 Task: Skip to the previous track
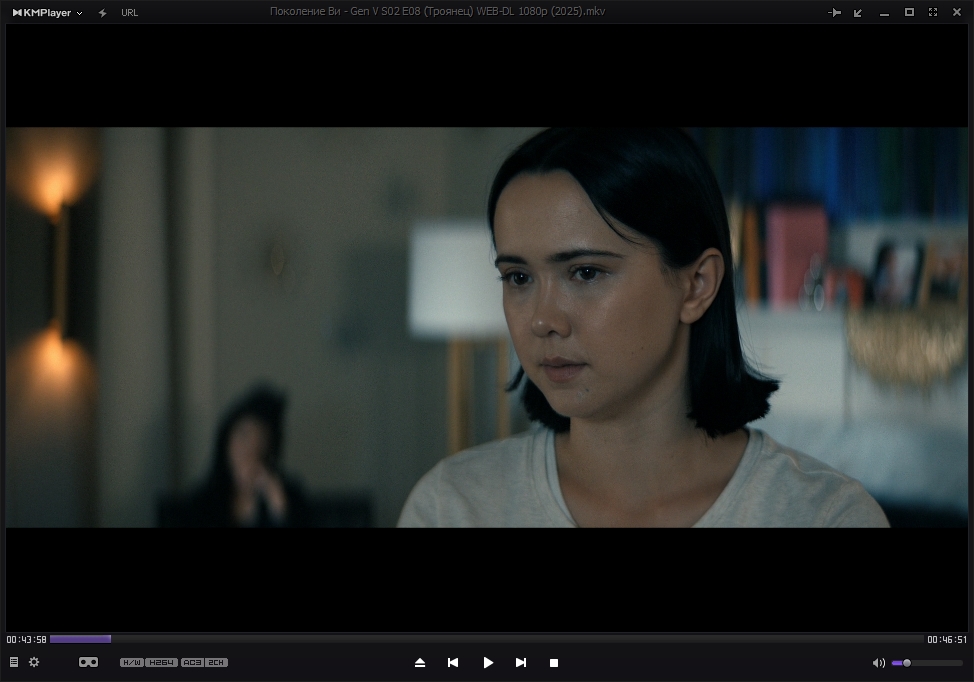pos(453,662)
